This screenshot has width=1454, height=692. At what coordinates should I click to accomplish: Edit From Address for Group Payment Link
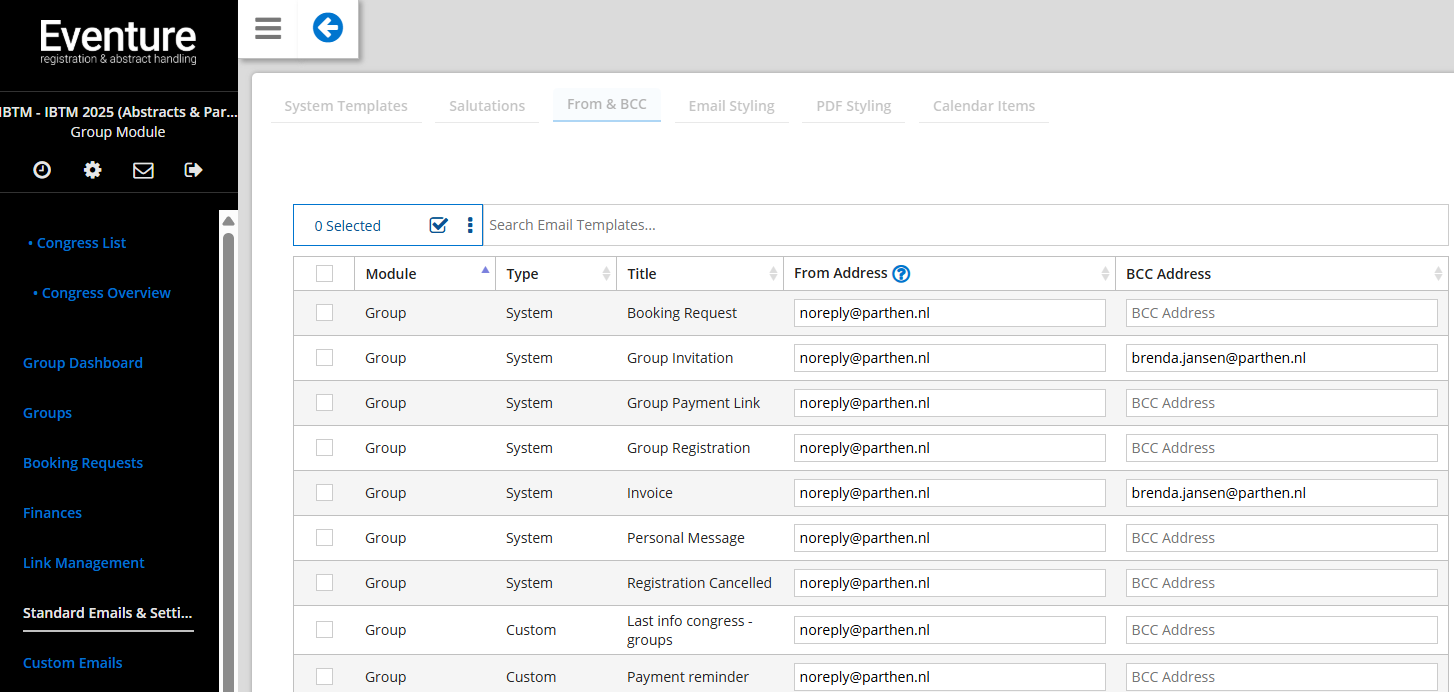pos(950,403)
